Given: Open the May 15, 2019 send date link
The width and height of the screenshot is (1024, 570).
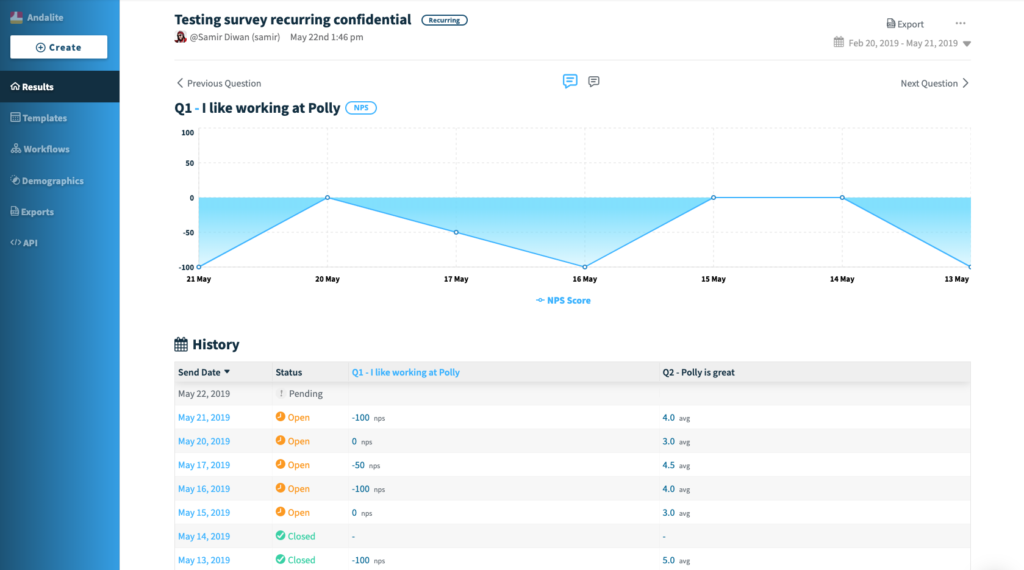Looking at the screenshot, I should 204,513.
